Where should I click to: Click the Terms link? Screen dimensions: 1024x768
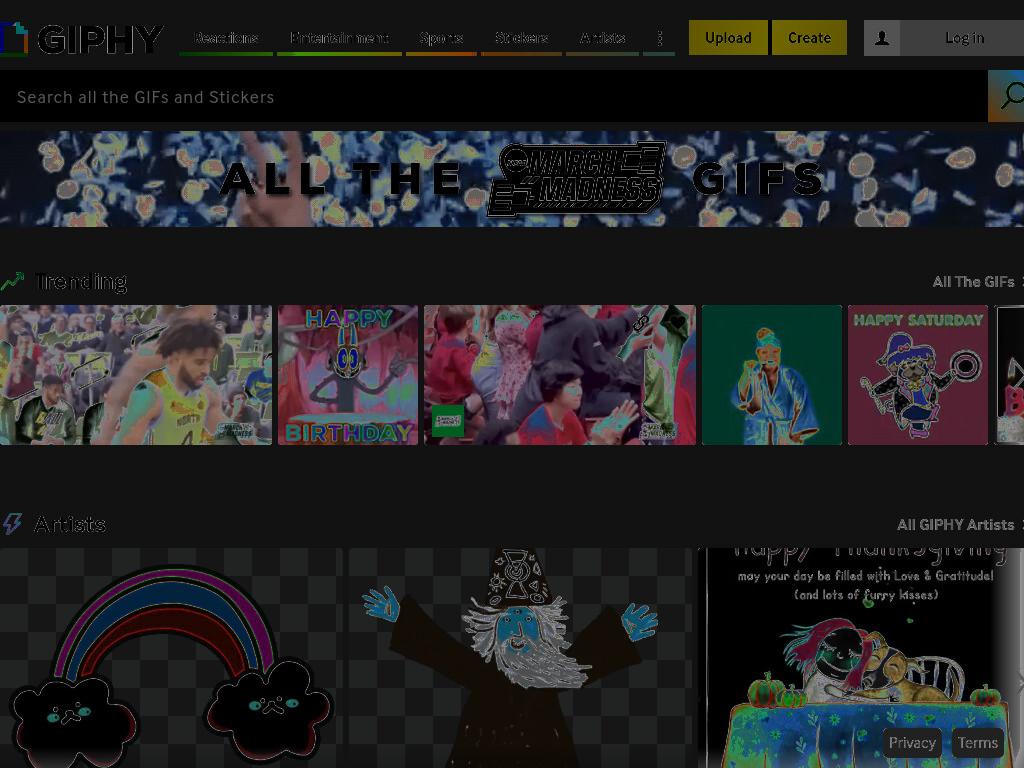[978, 743]
